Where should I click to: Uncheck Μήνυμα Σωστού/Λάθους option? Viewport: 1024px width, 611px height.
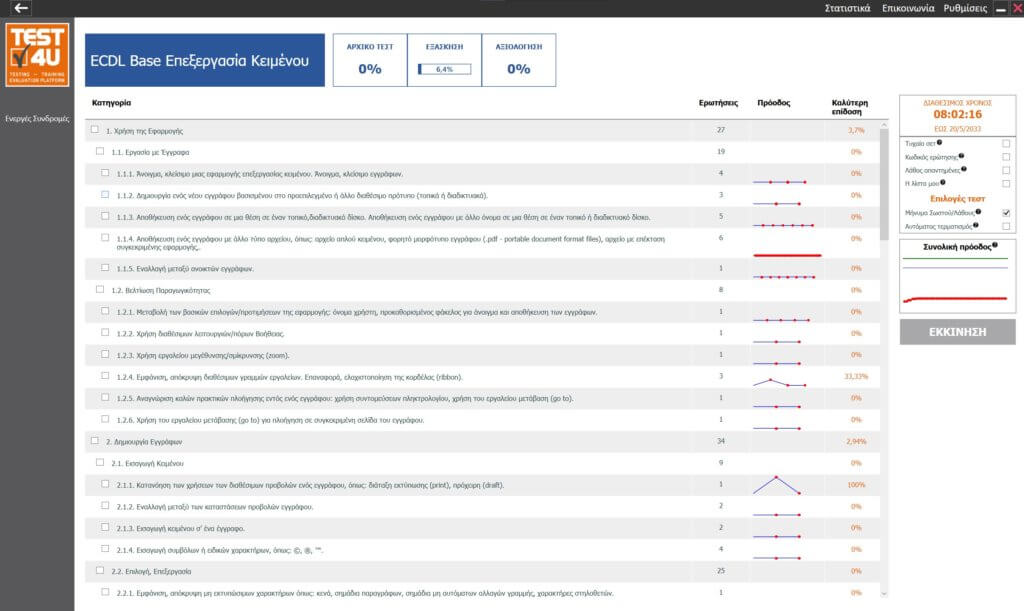tap(1006, 213)
